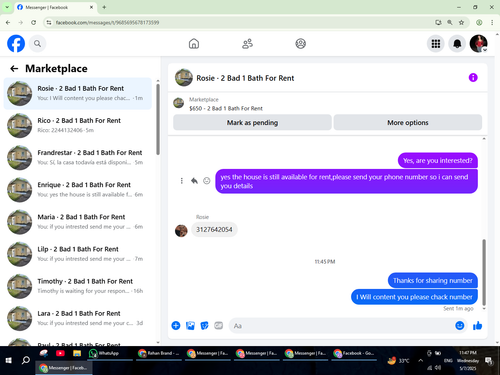
Task: Click Rosie's phone number message 3127642054
Action: 214,230
